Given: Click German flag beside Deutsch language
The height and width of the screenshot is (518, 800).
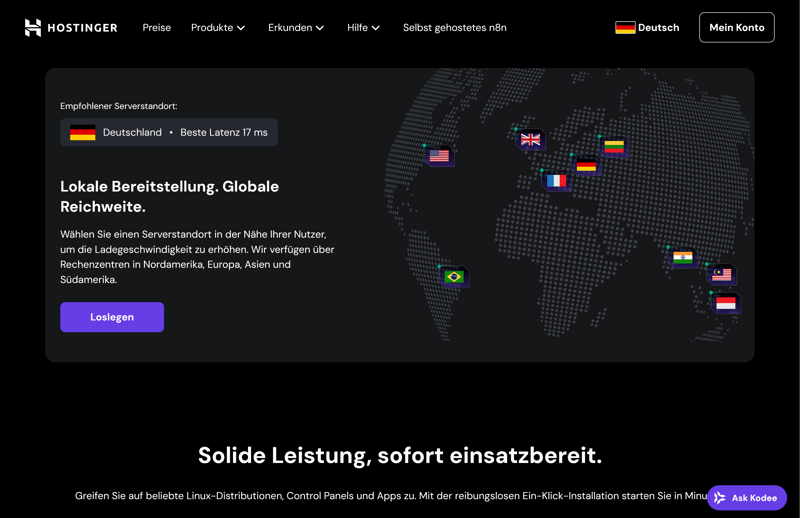Looking at the screenshot, I should (625, 28).
